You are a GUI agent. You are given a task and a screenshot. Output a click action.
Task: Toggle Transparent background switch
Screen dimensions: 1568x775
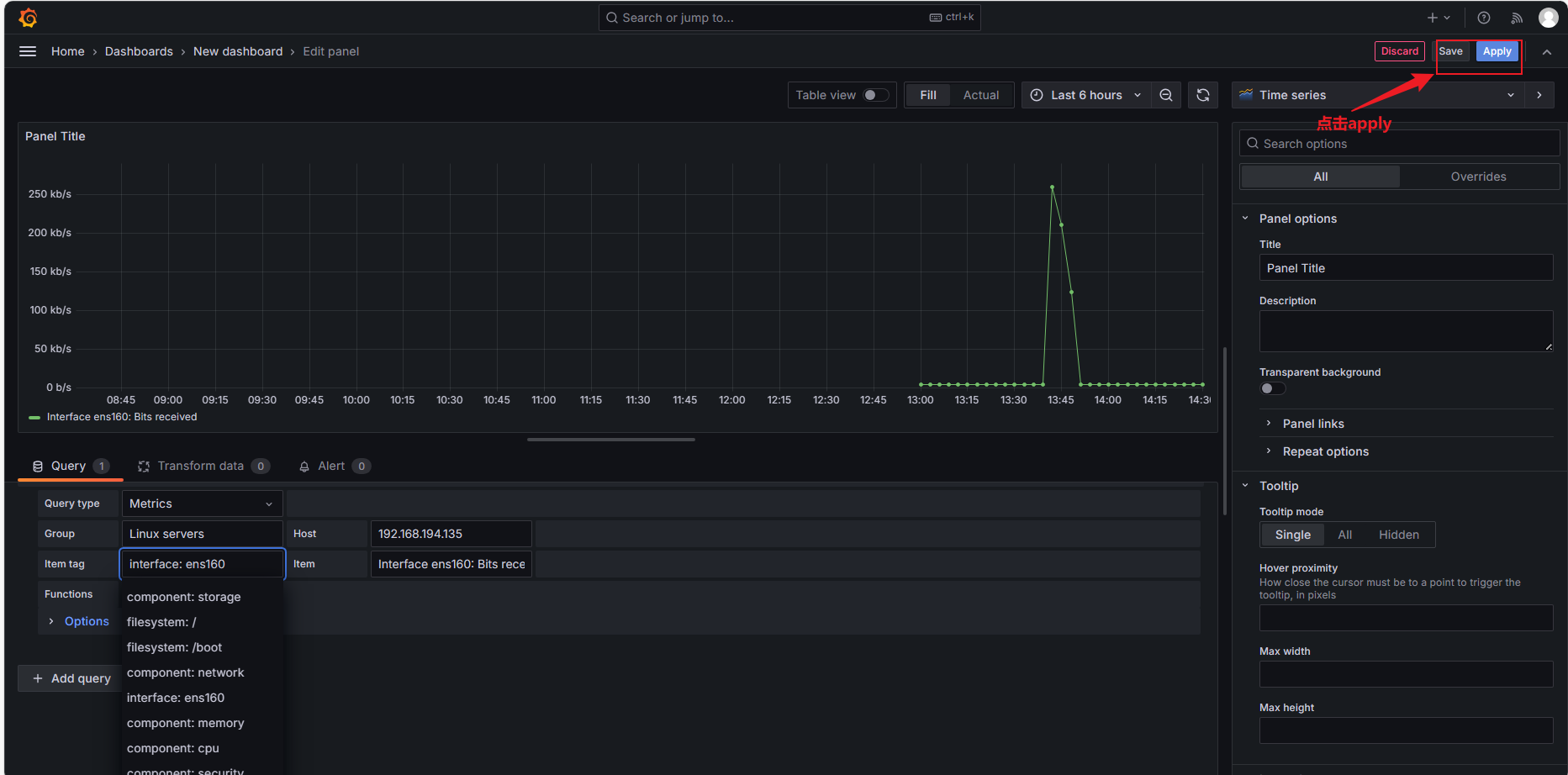pos(1273,388)
